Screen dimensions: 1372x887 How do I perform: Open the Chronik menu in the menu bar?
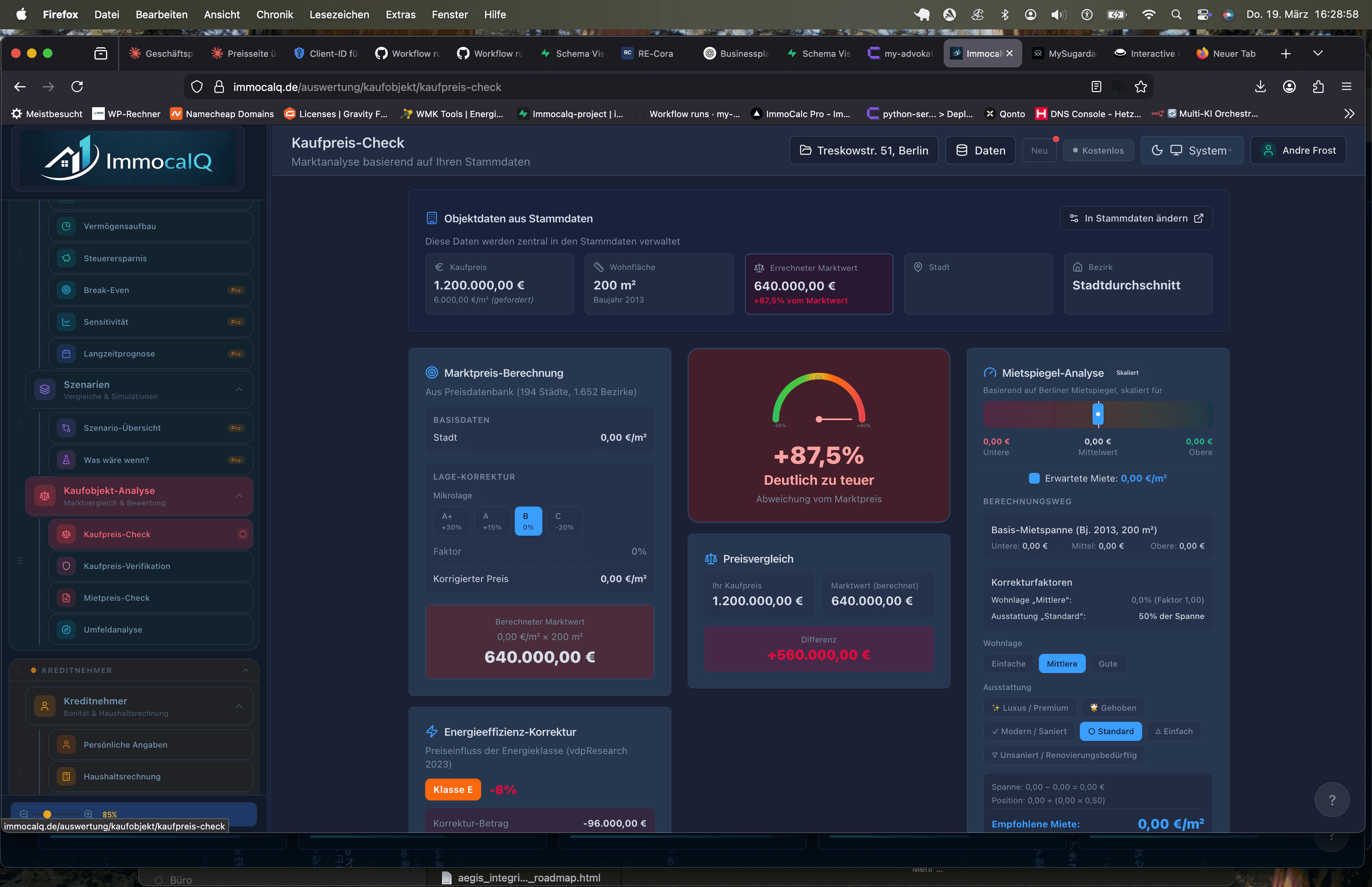(x=275, y=14)
